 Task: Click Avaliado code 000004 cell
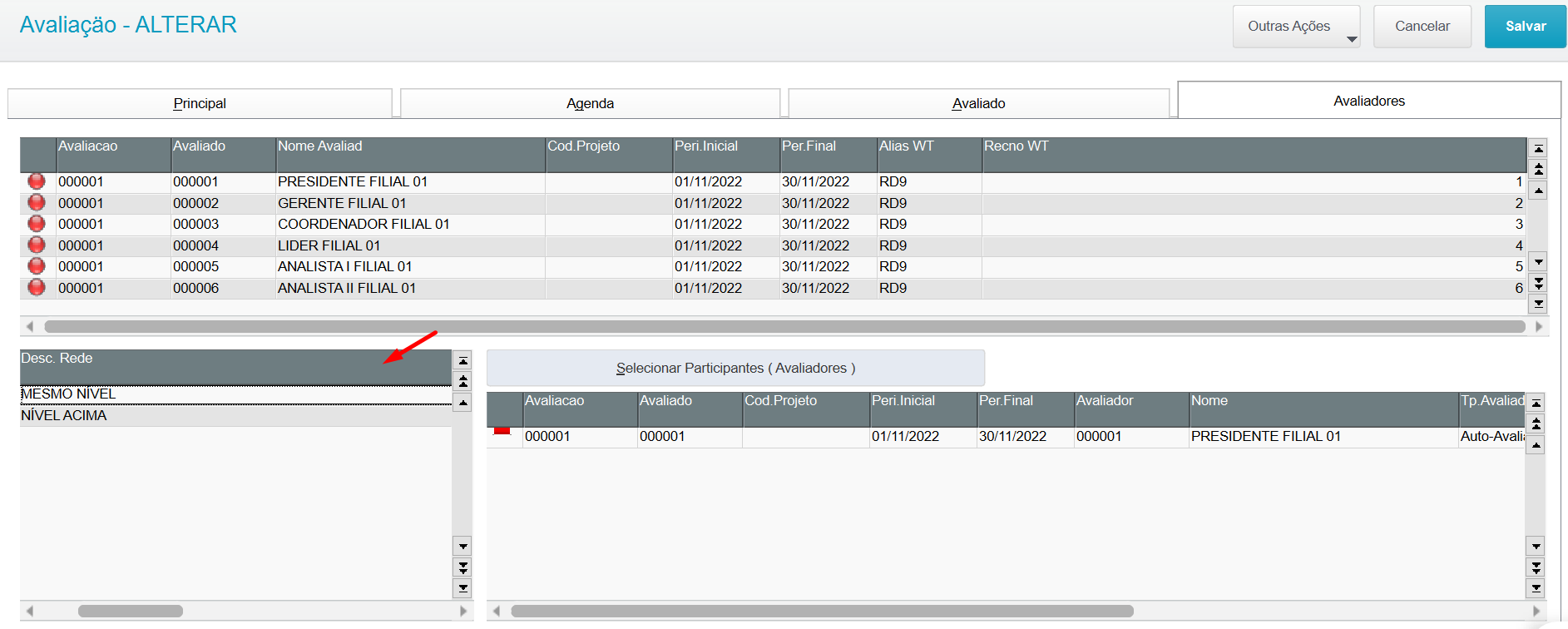[223, 245]
